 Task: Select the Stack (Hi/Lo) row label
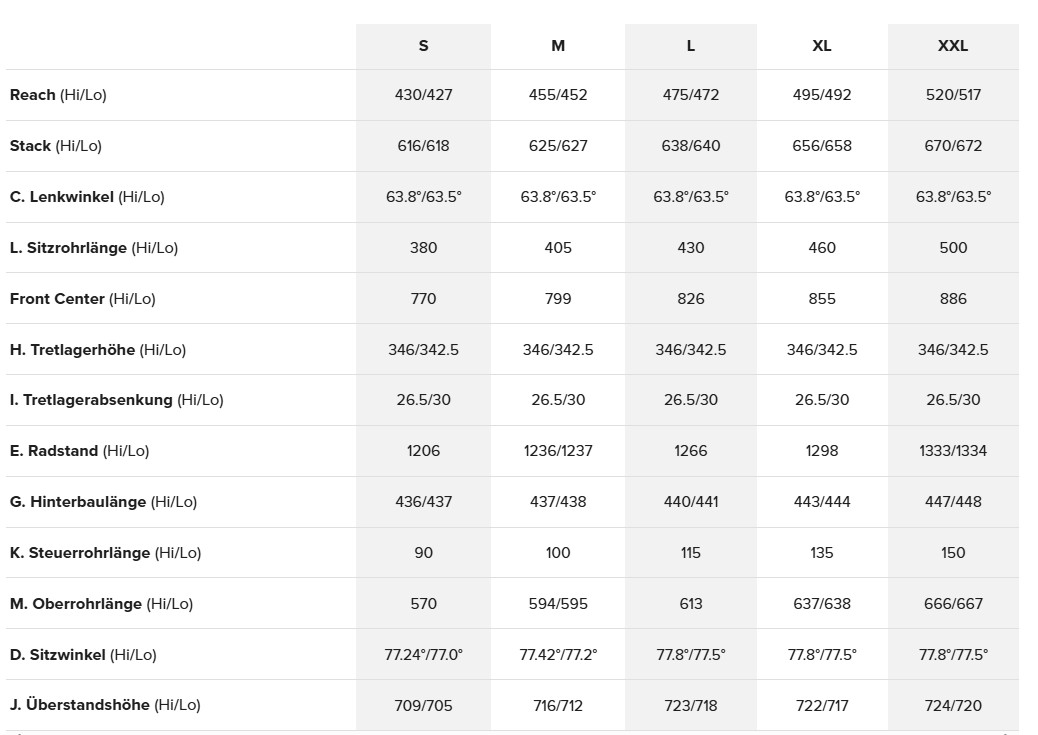(x=56, y=146)
